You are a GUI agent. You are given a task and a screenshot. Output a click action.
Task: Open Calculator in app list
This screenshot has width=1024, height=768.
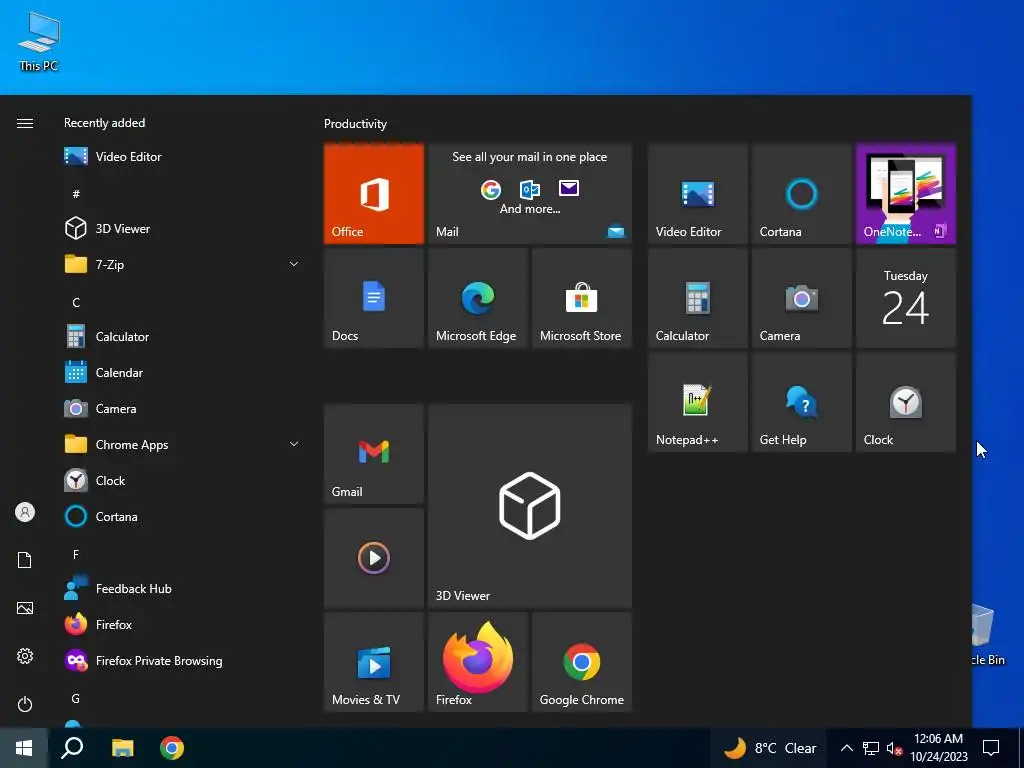click(183, 337)
